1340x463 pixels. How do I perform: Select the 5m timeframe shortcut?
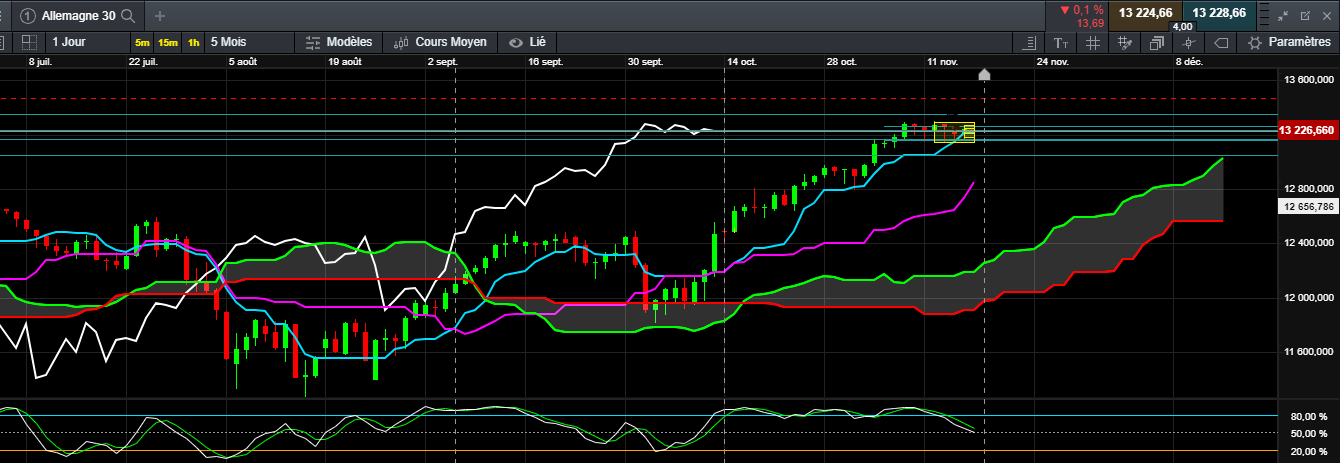point(143,42)
